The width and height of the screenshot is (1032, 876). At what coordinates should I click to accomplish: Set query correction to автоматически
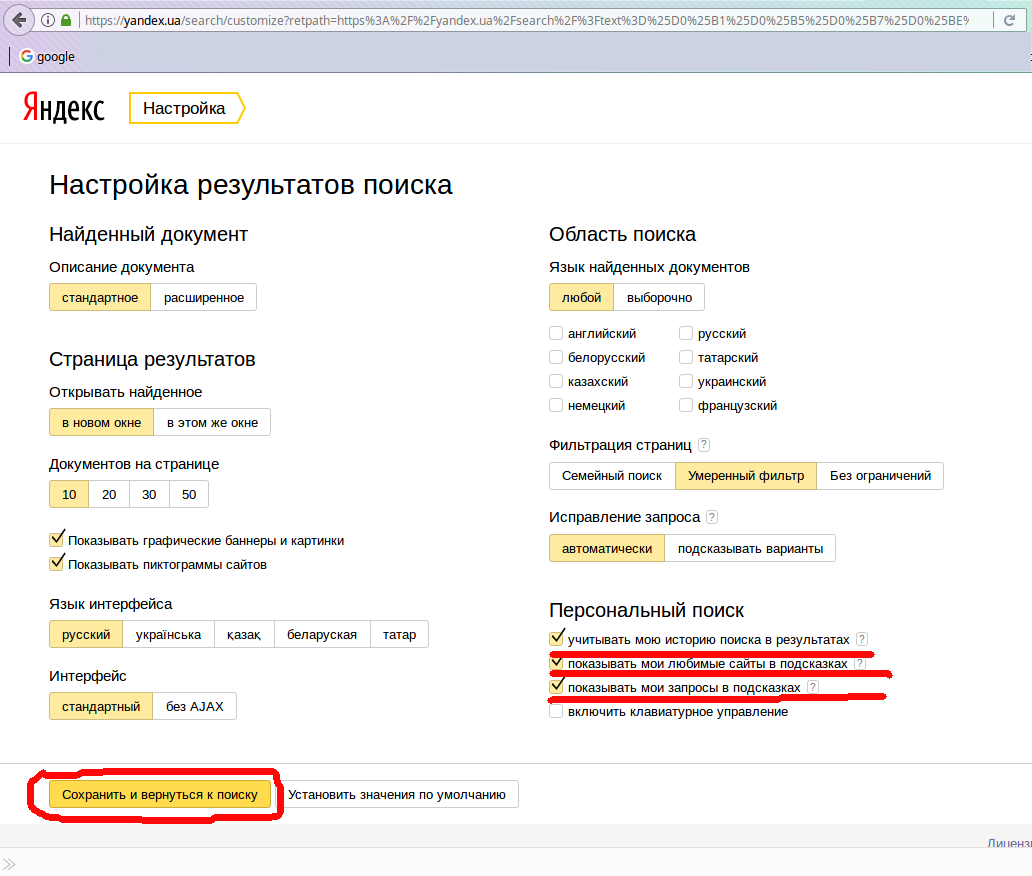607,548
